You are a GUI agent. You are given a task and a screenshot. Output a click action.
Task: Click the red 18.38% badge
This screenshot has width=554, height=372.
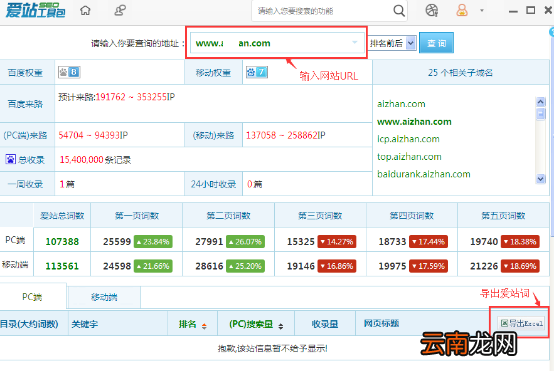(520, 242)
